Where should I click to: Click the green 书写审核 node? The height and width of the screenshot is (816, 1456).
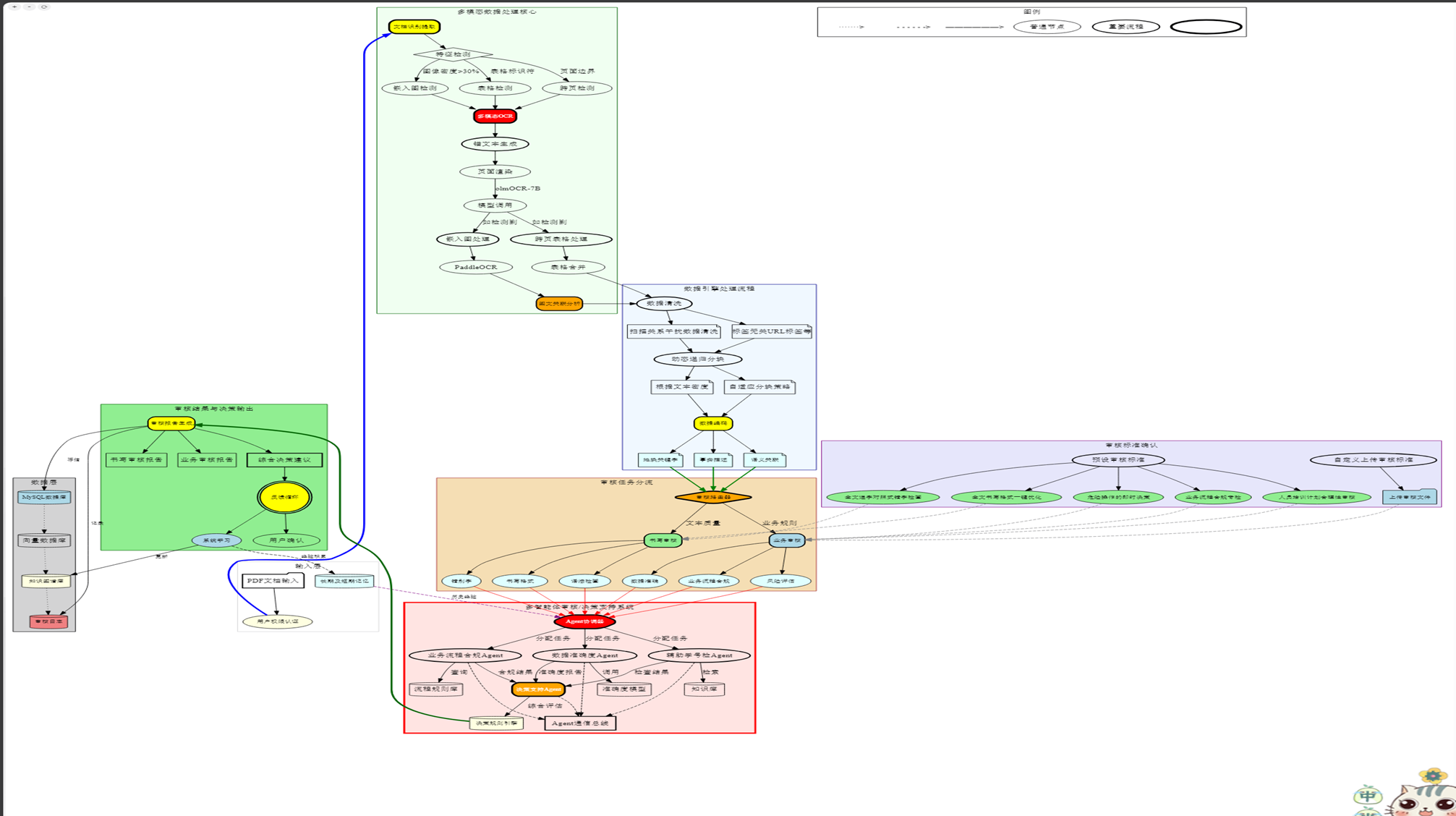(663, 540)
